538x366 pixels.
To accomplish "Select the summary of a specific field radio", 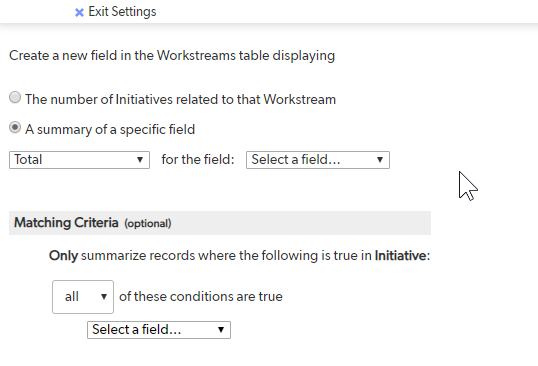I will coord(15,127).
